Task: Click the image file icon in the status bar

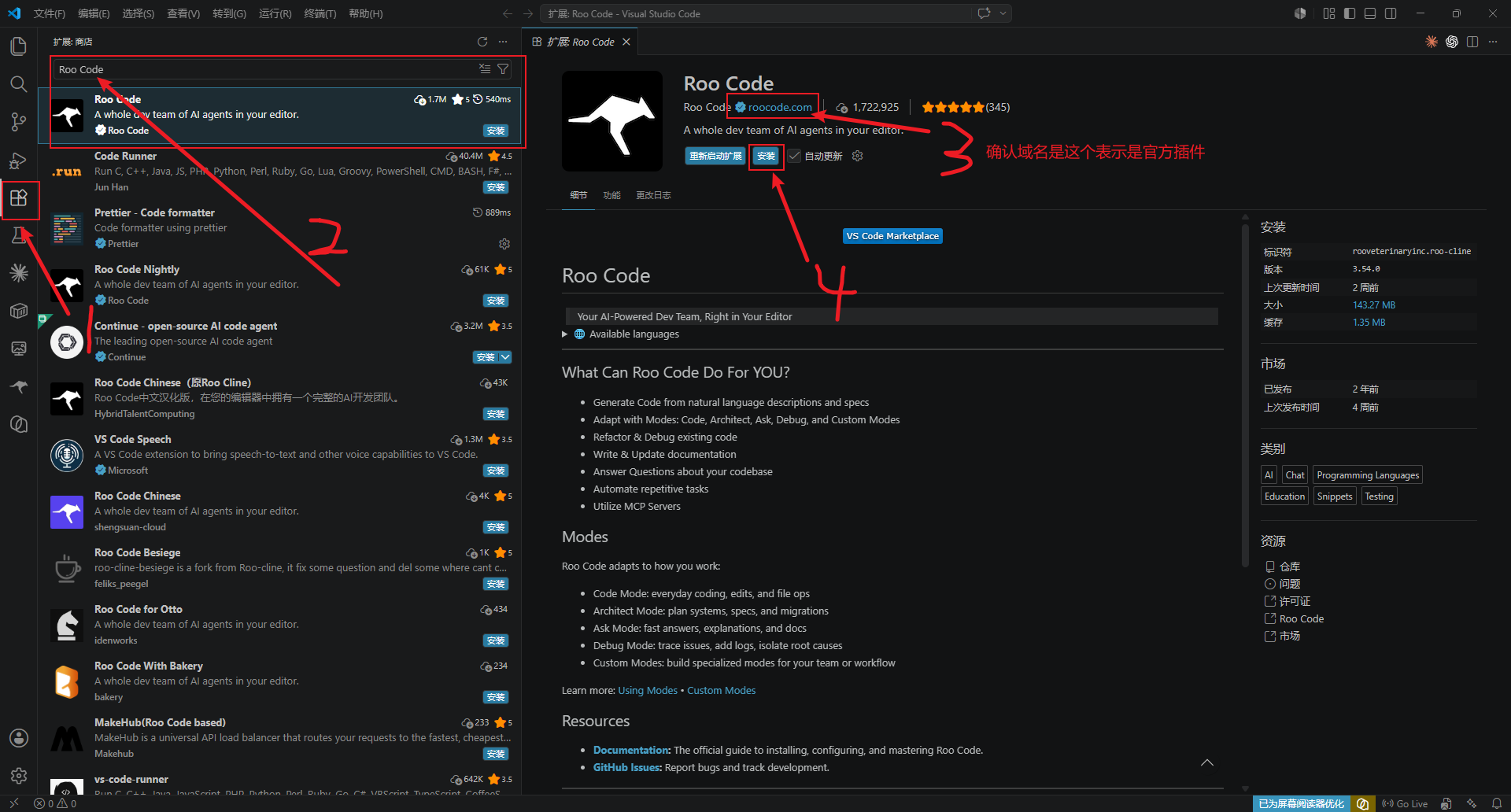Action: [x=1446, y=803]
